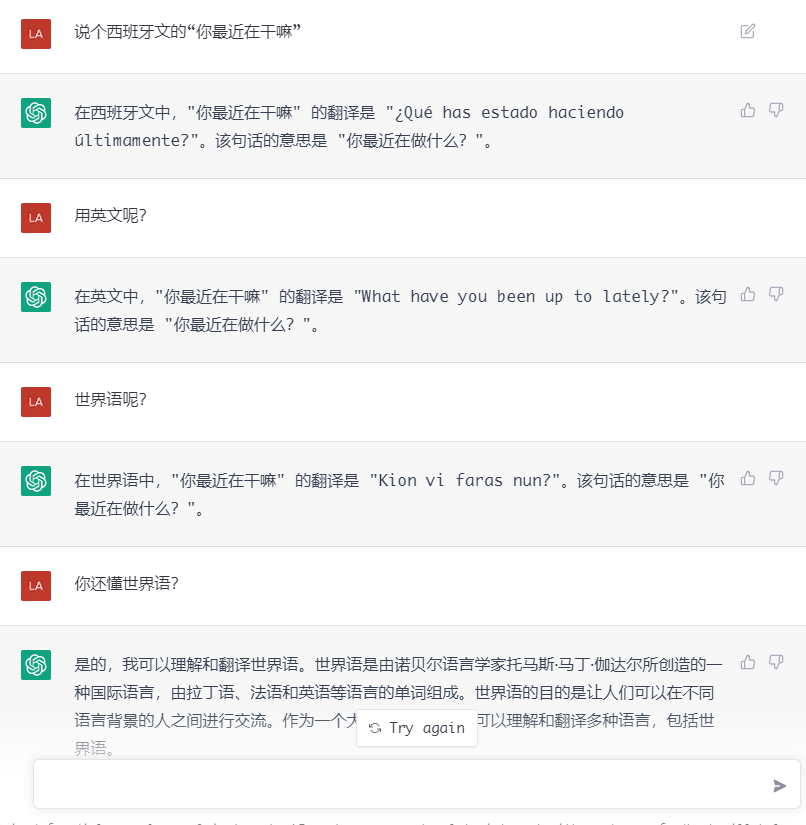806x825 pixels.
Task: Click the LA avatar beside '用英文呢?'
Action: coord(36,217)
